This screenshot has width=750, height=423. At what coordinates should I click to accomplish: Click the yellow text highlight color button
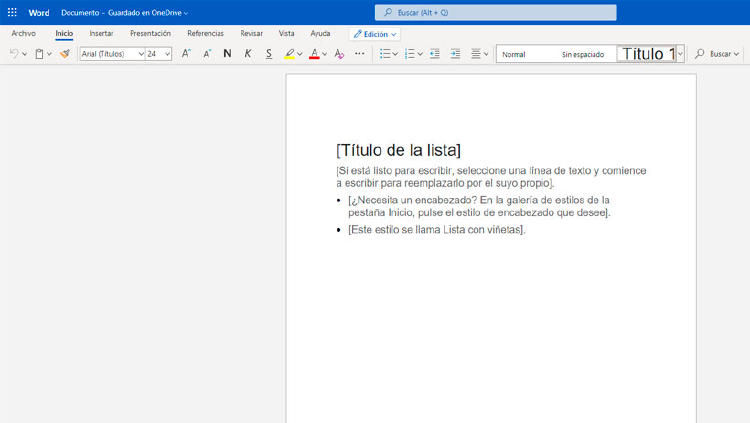289,54
